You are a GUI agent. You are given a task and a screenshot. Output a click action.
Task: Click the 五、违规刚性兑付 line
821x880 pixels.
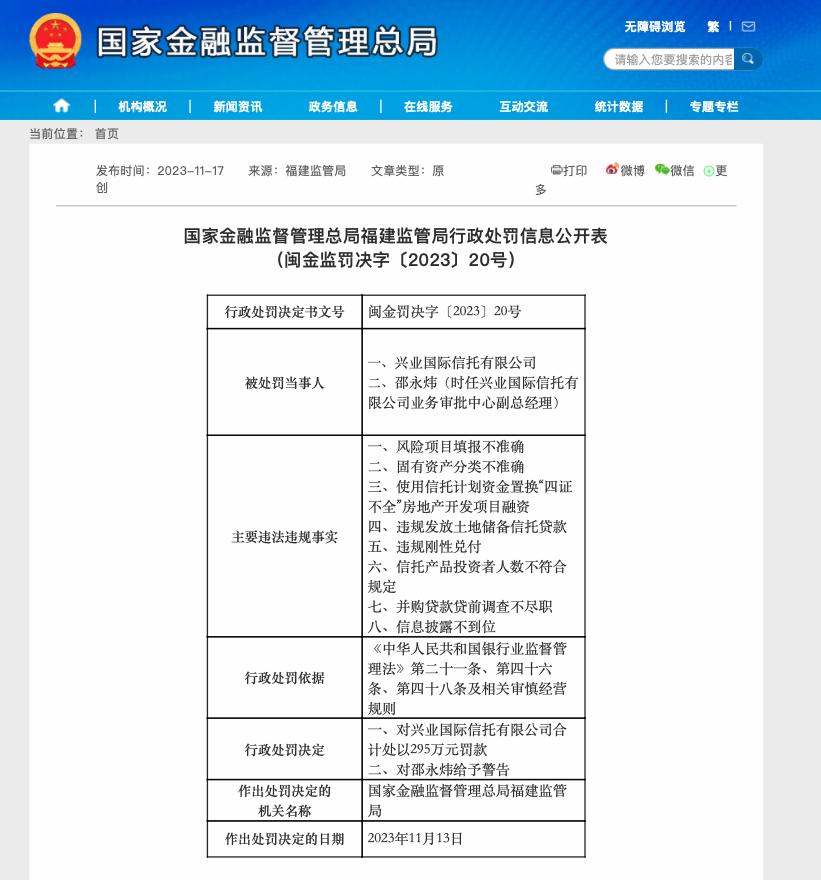(x=425, y=547)
